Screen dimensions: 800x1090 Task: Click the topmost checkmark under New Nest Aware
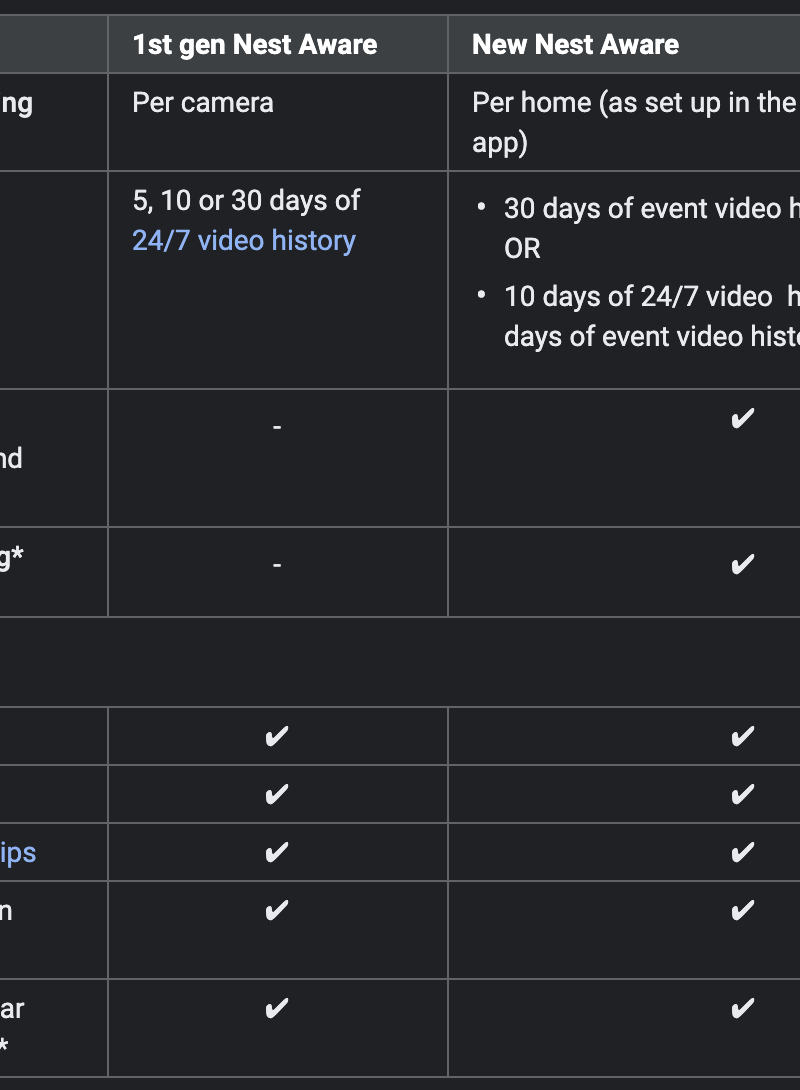(742, 418)
